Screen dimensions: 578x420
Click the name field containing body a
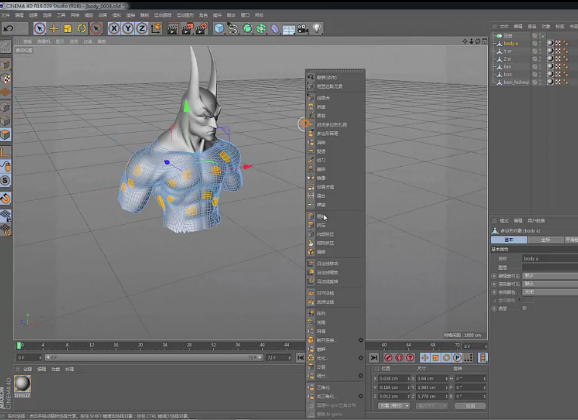[550, 258]
